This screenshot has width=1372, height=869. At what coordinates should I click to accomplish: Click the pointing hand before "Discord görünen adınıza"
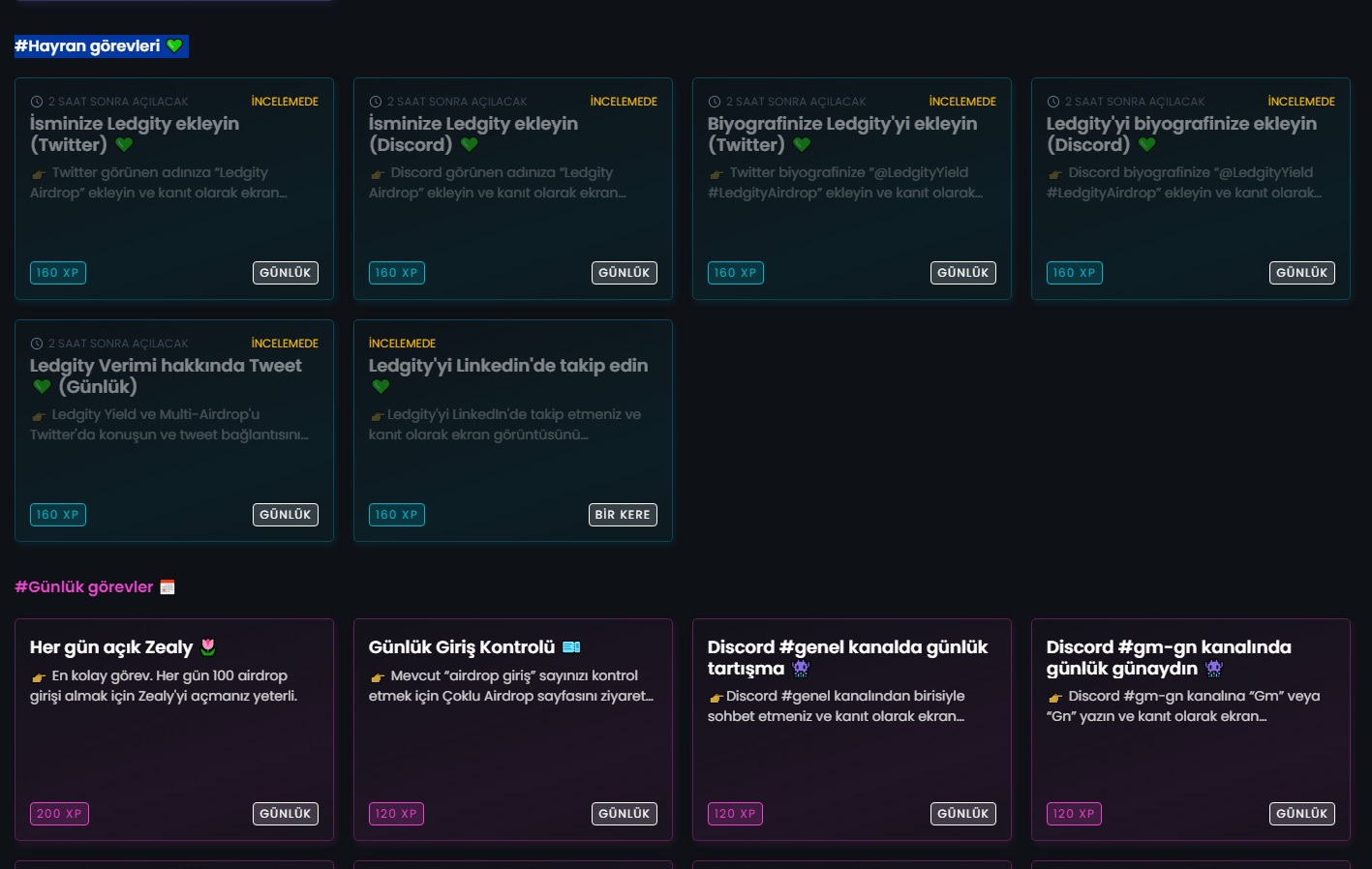[378, 174]
